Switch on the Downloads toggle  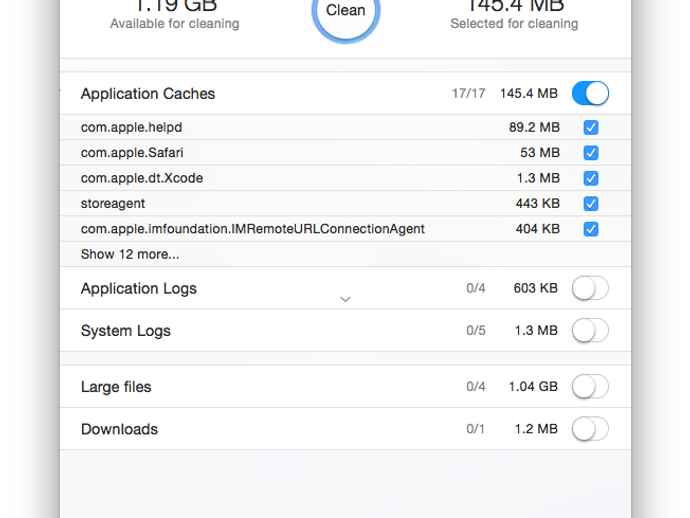click(590, 429)
